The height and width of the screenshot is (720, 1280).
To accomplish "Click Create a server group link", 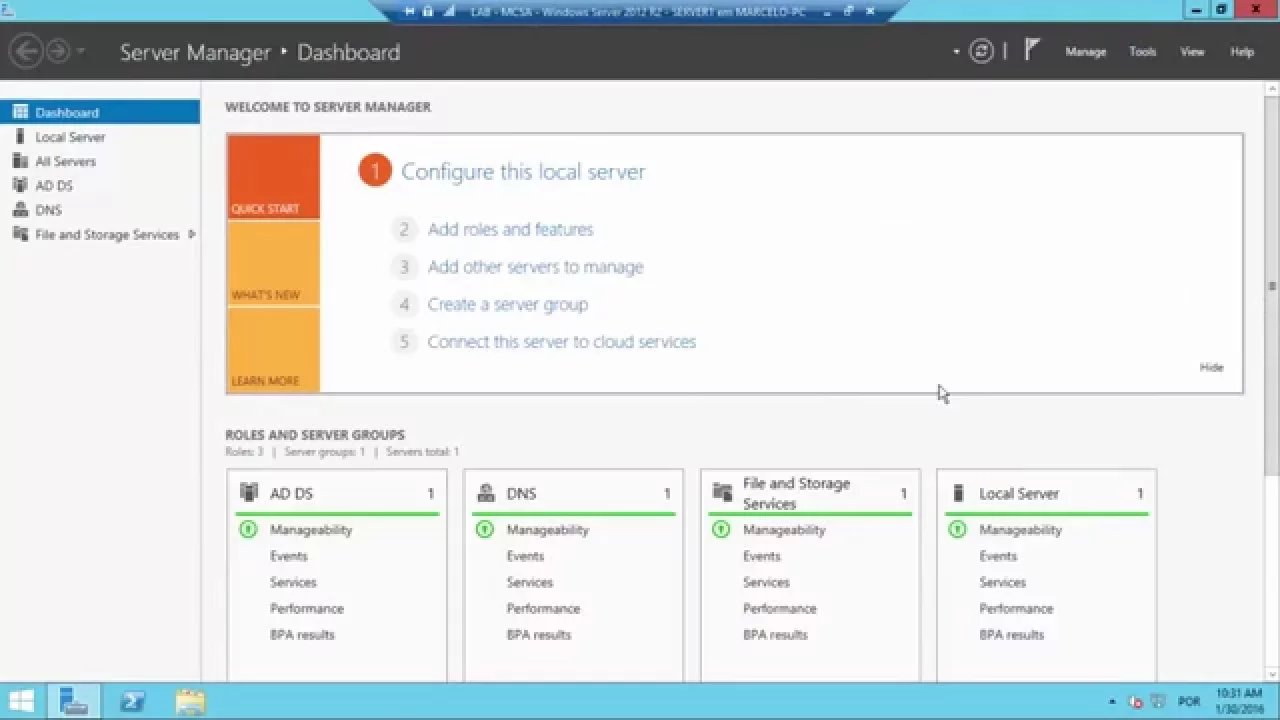I will 508,304.
